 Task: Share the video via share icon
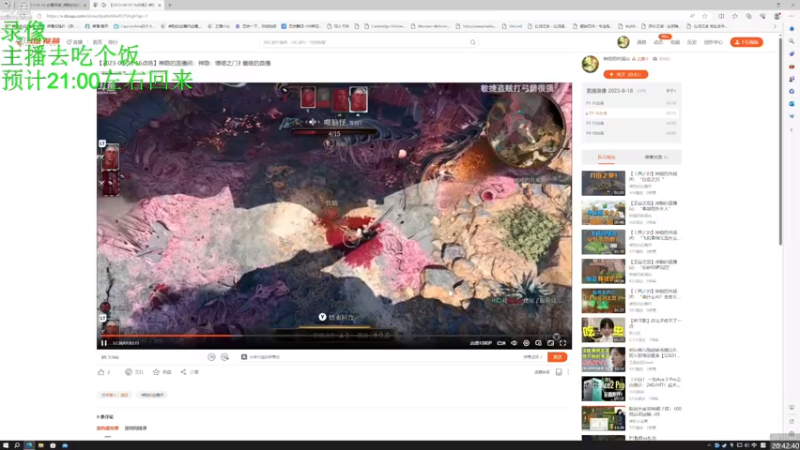[183, 372]
